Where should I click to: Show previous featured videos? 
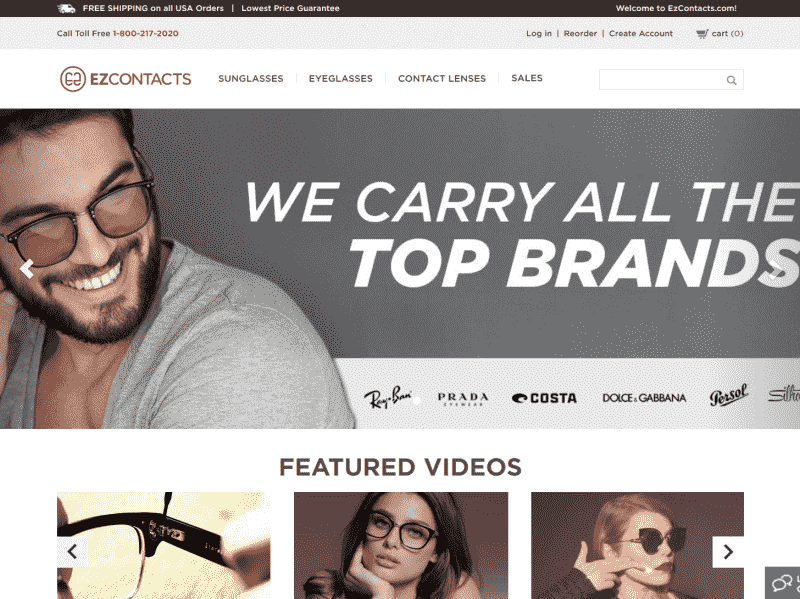tap(72, 552)
